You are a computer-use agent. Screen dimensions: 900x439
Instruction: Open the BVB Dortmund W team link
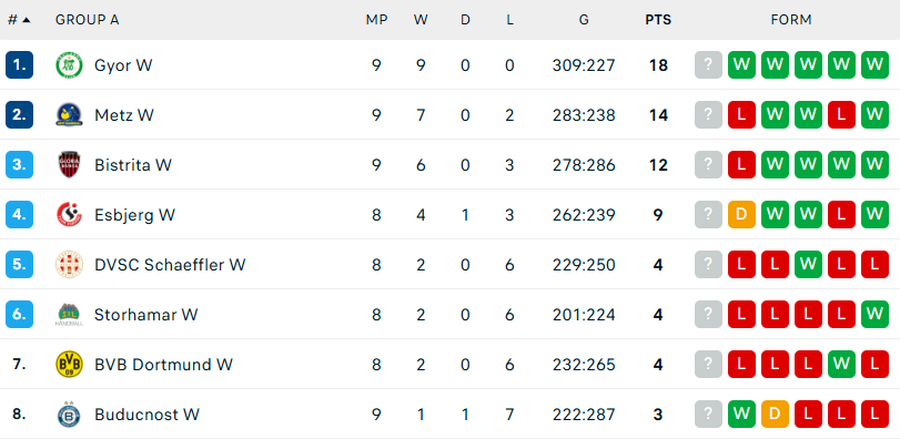click(163, 365)
